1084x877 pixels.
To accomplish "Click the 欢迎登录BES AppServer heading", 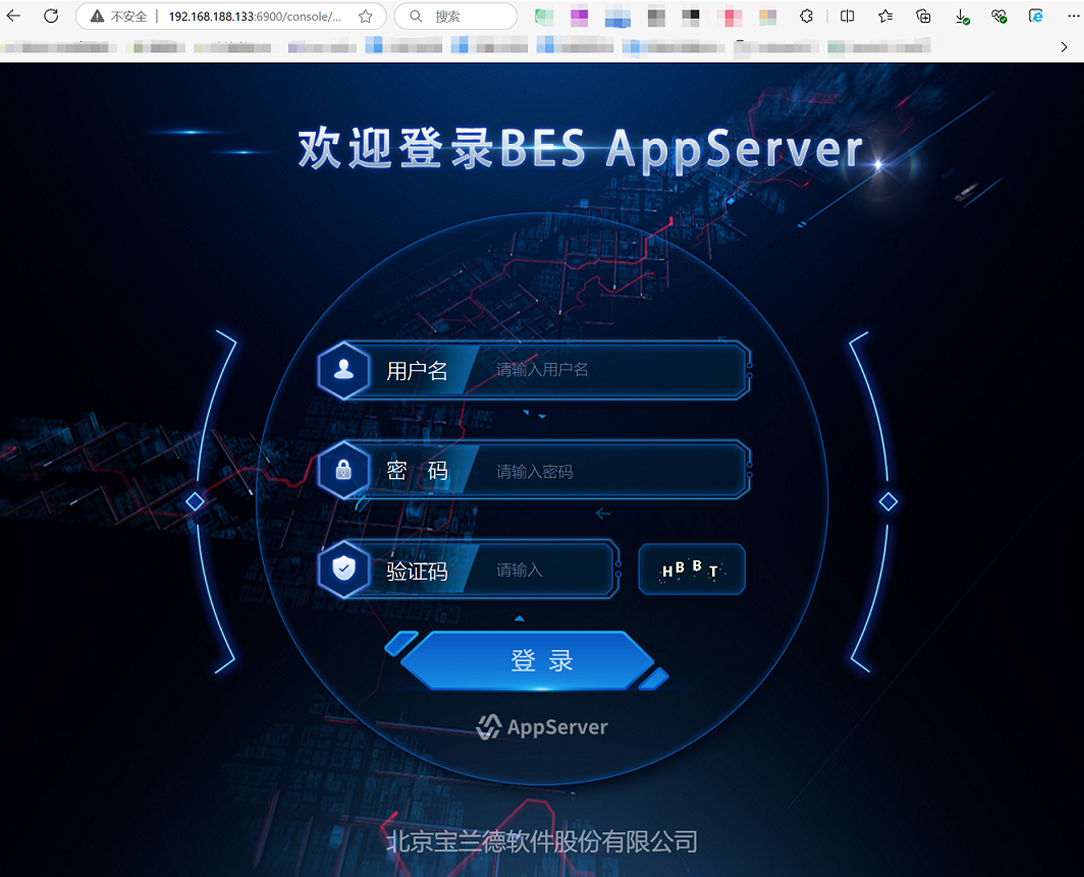I will pos(581,148).
